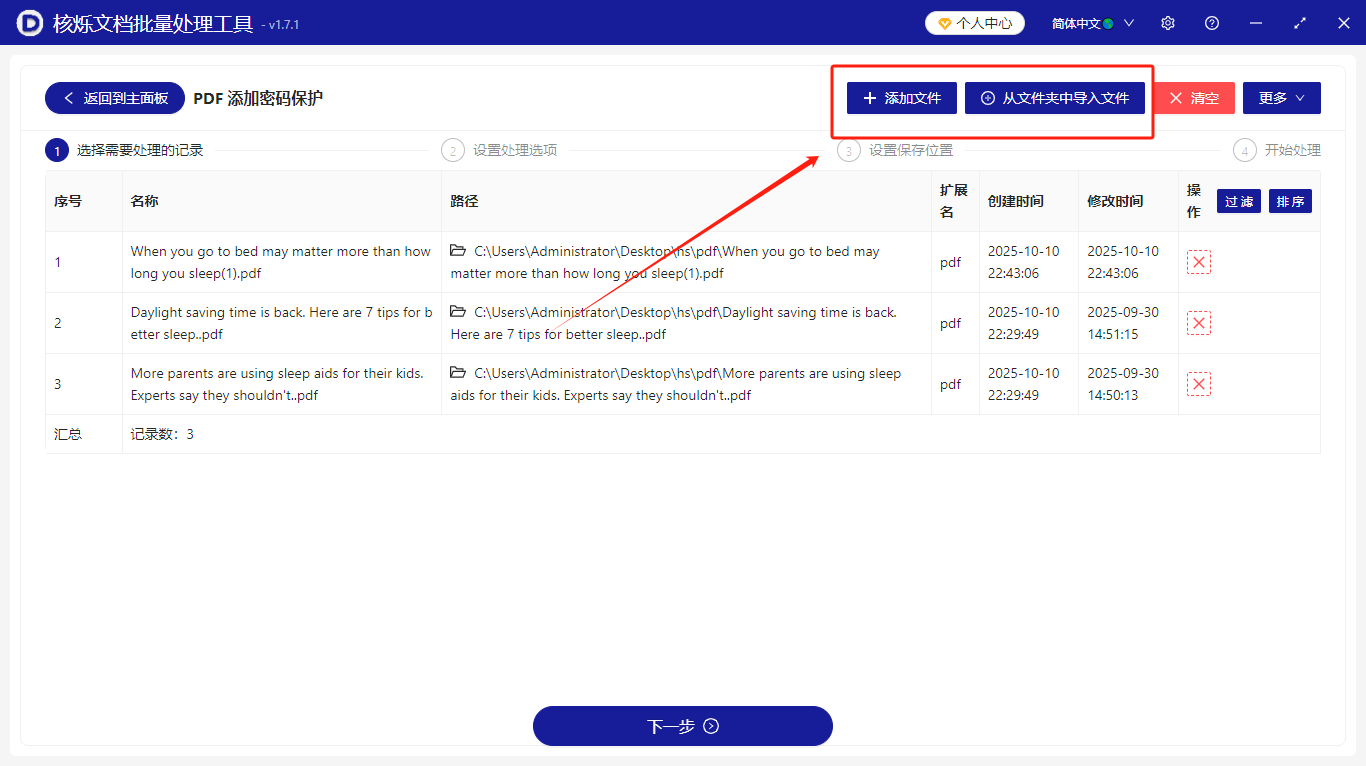Open help via the question mark icon
This screenshot has width=1366, height=766.
pyautogui.click(x=1211, y=21)
